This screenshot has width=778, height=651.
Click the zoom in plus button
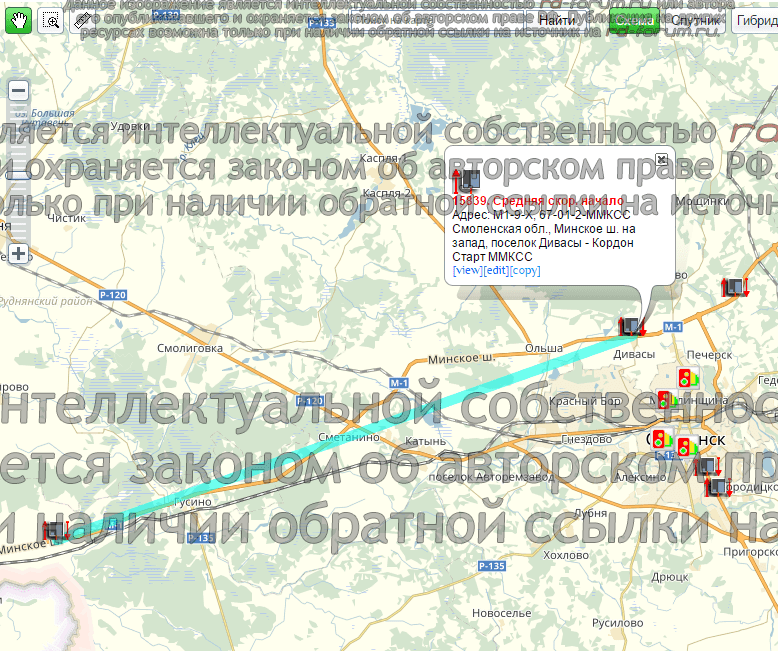coord(18,254)
